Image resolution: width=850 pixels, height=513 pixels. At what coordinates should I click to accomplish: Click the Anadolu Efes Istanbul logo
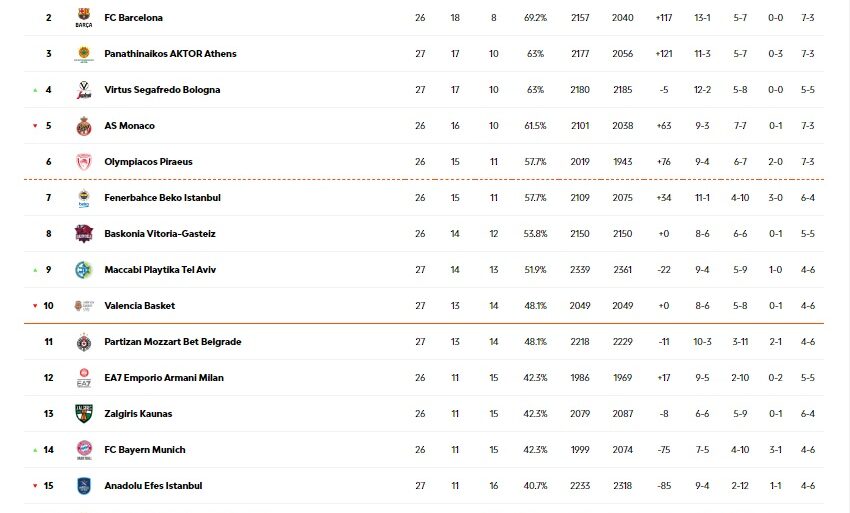[84, 486]
